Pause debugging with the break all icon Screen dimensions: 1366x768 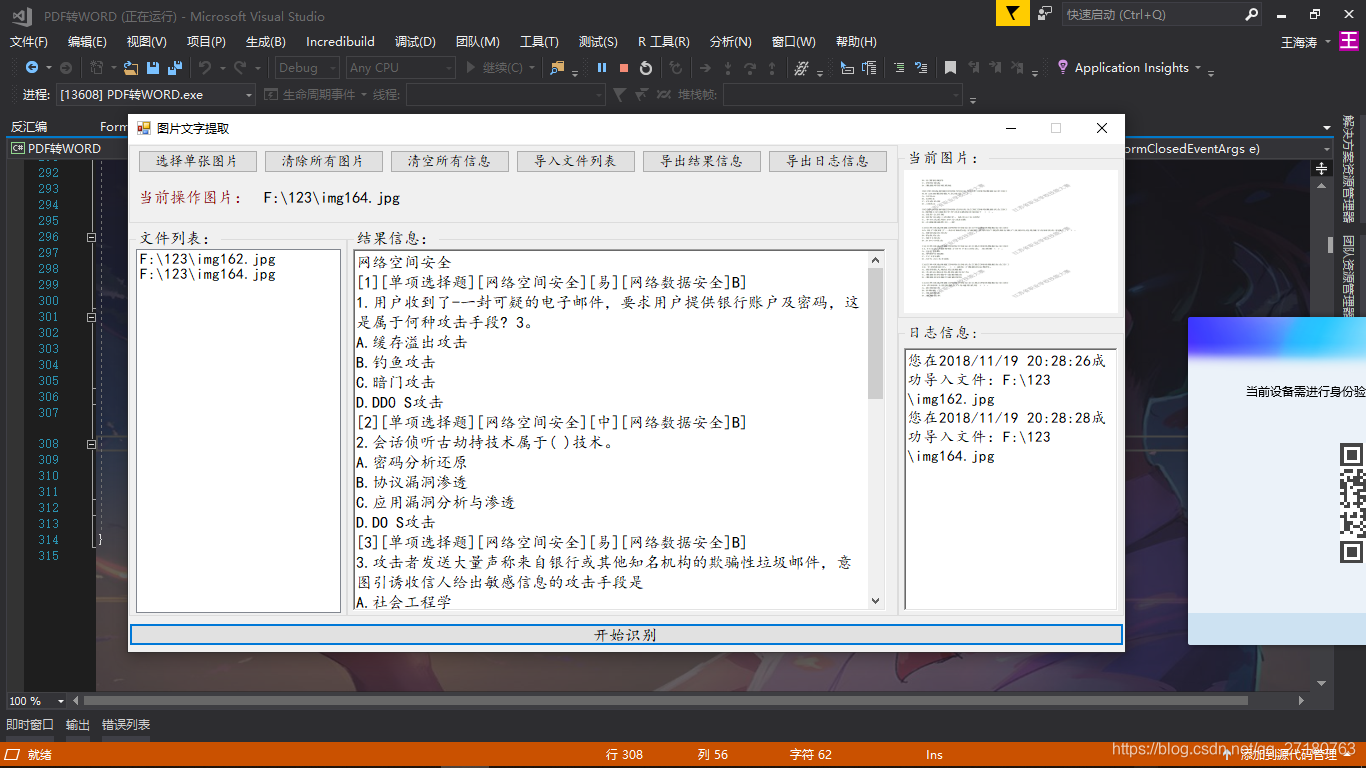click(x=602, y=68)
